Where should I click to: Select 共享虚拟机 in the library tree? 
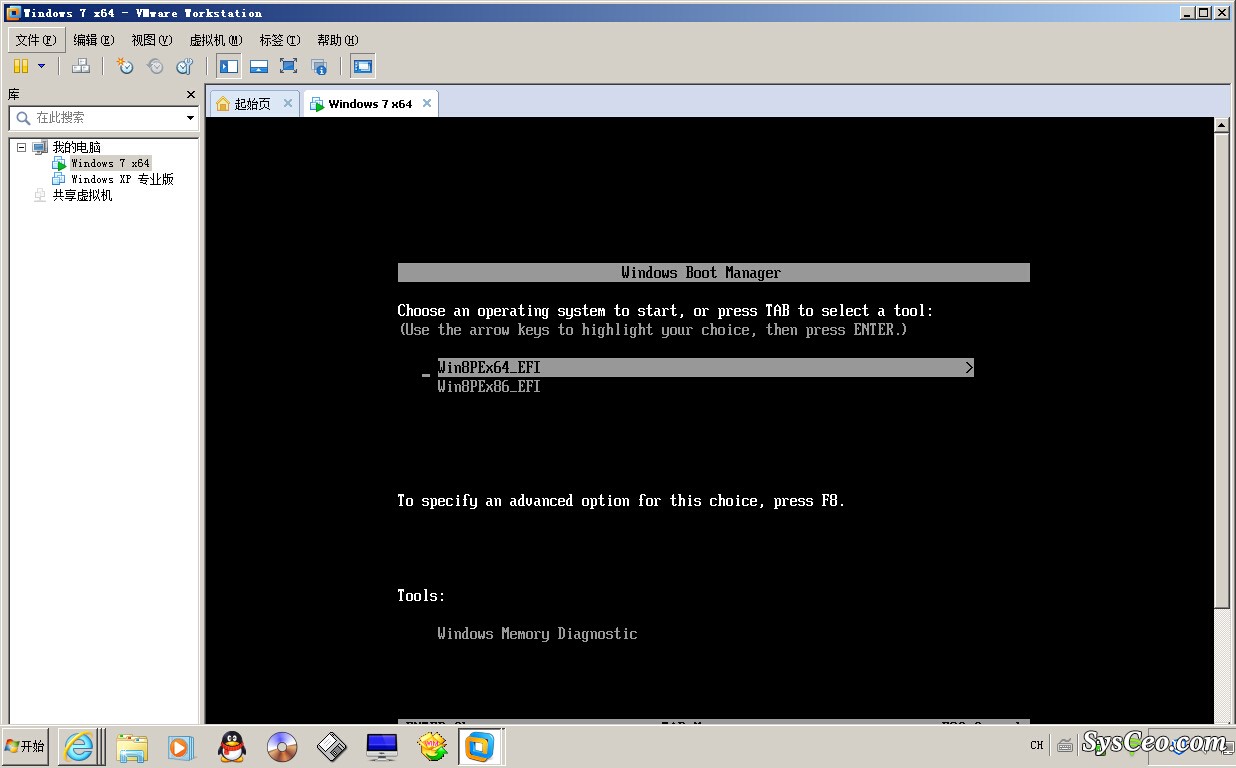[x=82, y=195]
